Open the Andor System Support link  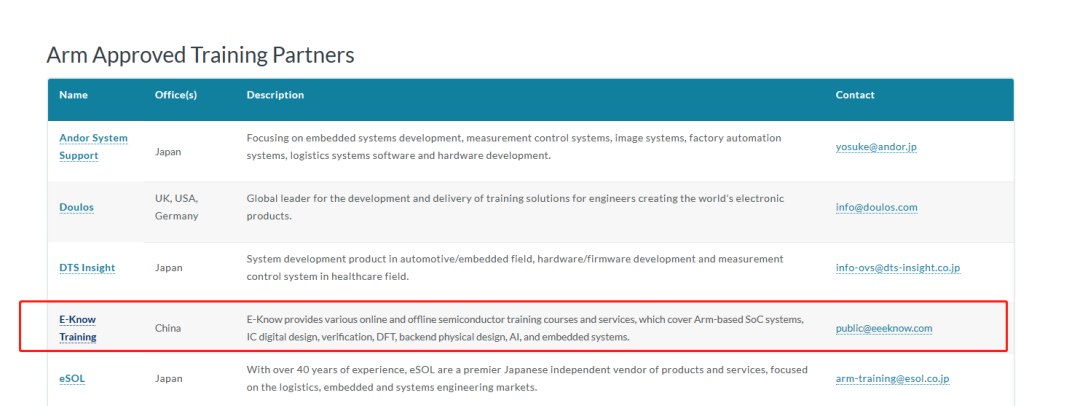(93, 147)
